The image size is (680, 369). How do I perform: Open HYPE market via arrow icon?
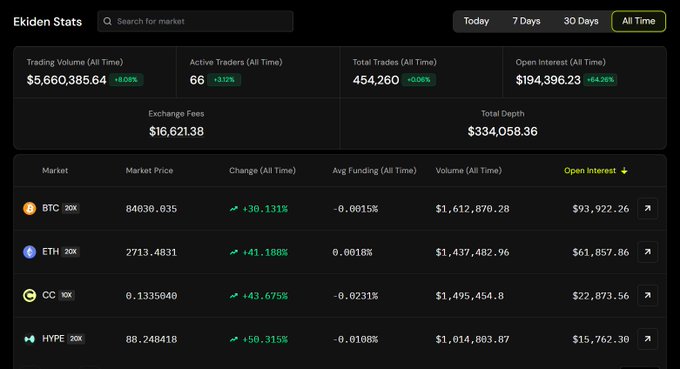coord(647,339)
